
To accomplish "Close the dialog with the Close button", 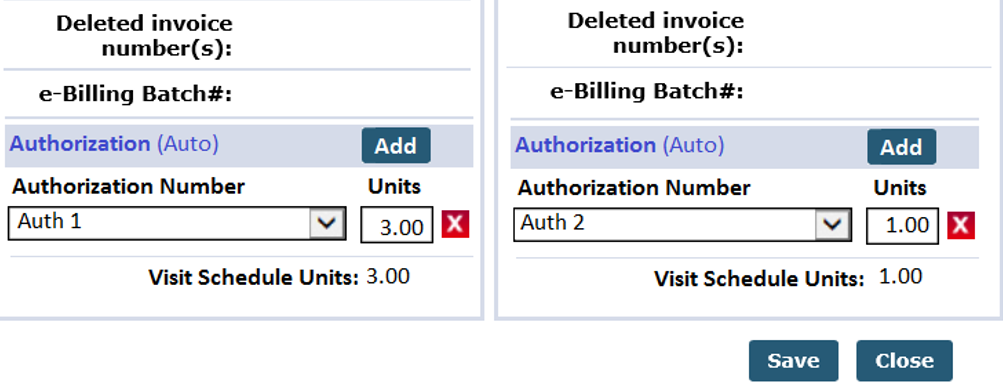I will tap(904, 361).
